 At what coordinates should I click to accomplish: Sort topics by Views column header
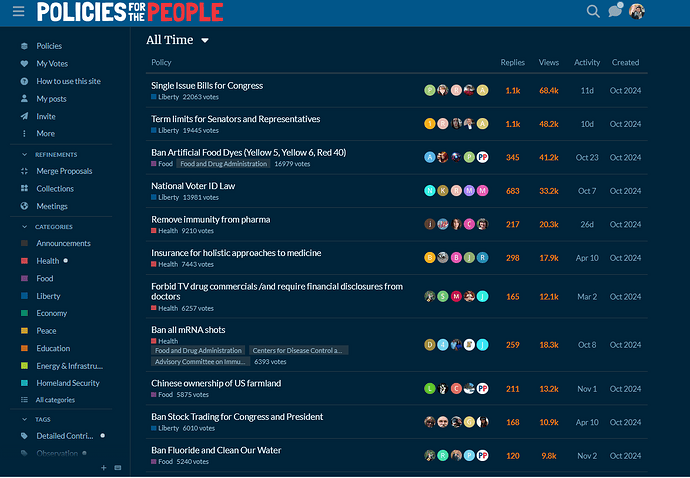(x=548, y=62)
